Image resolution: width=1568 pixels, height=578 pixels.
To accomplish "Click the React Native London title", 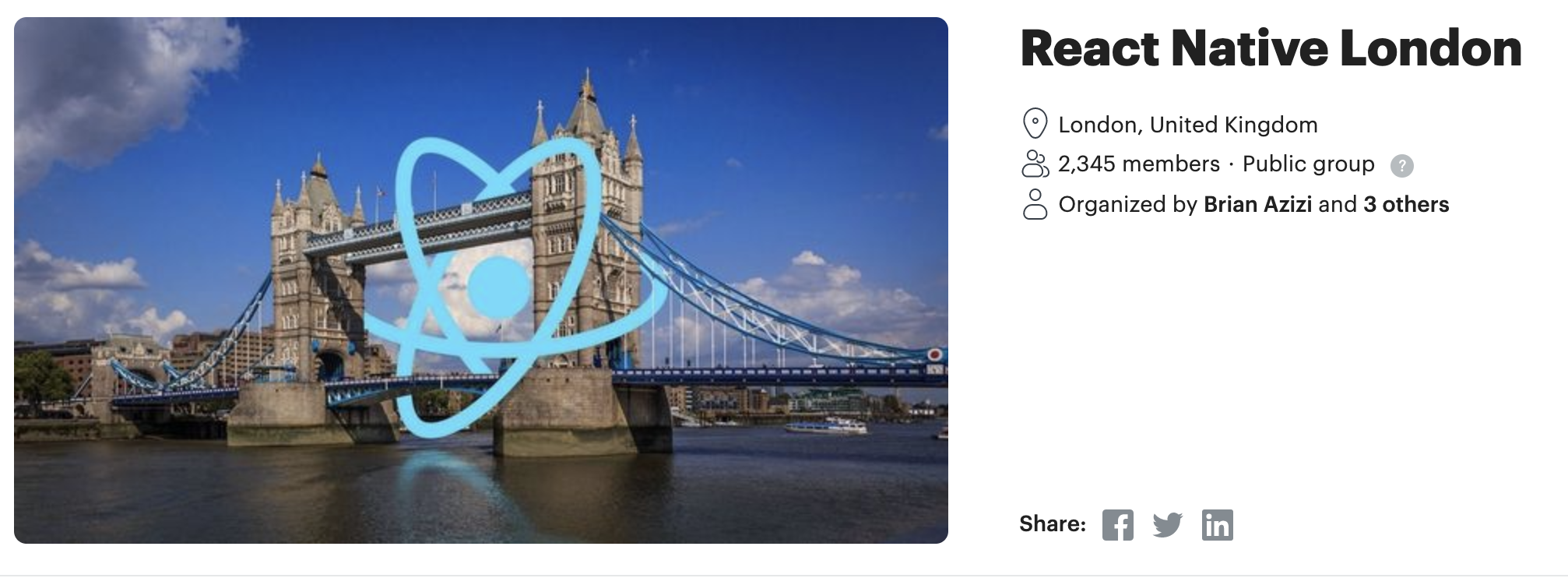I will click(1271, 48).
